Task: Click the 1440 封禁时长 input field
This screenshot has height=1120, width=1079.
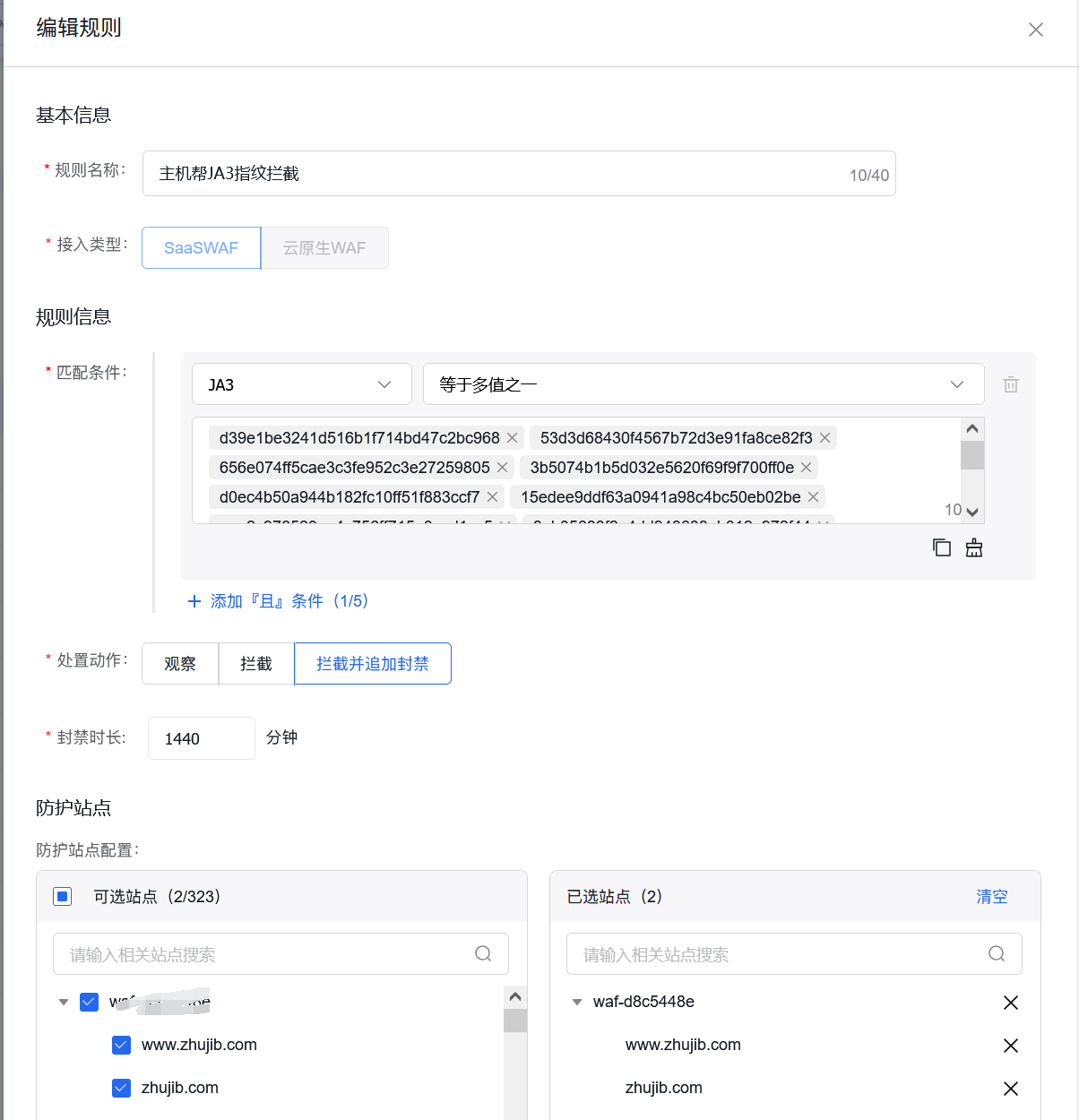Action: pyautogui.click(x=201, y=737)
